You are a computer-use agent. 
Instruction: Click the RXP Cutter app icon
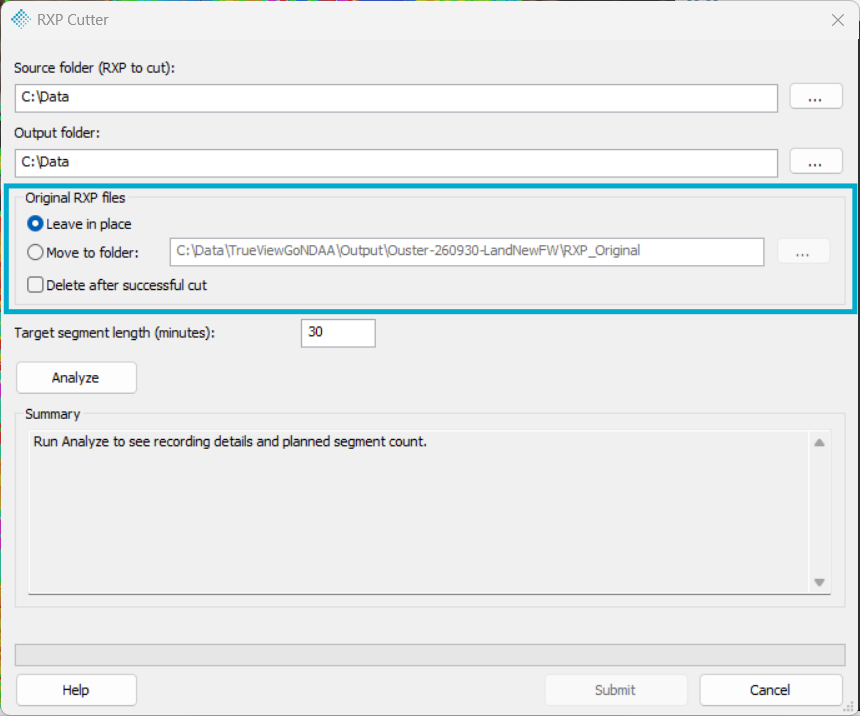[21, 19]
